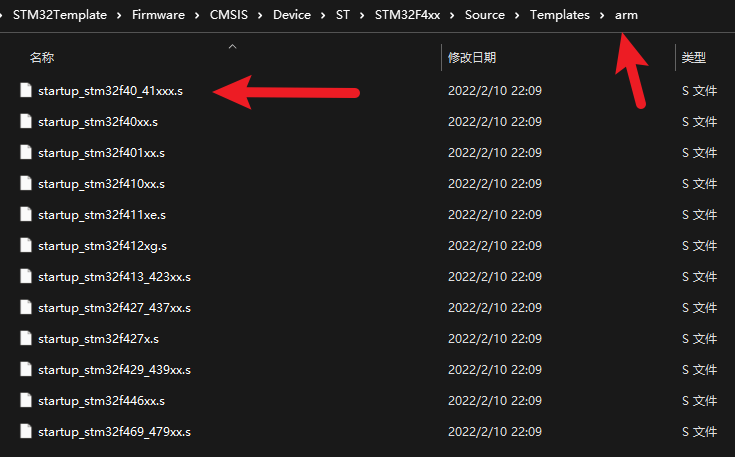Select the startup_stm32f429_439xx.s file name

[114, 370]
